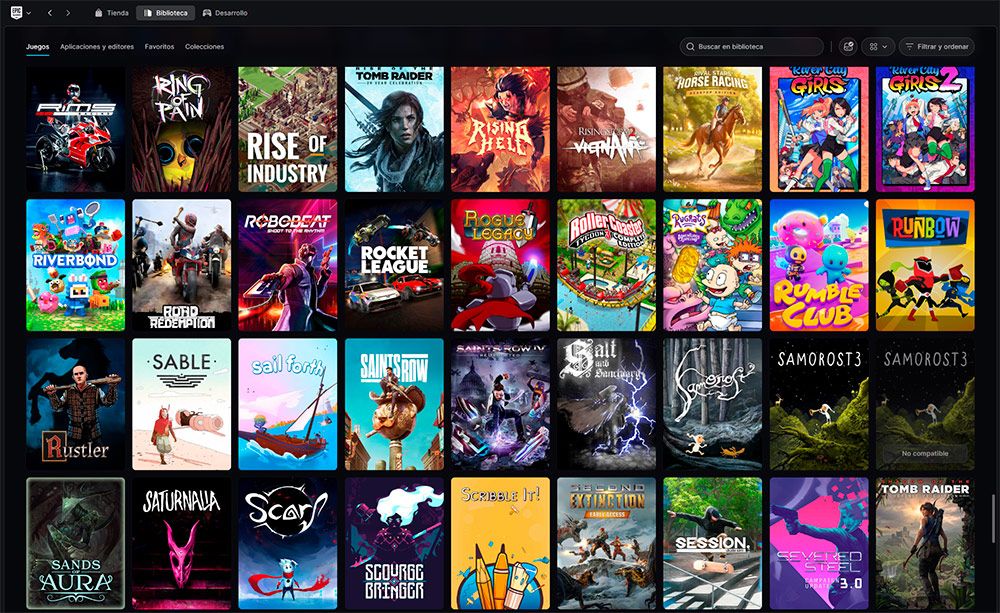Select the Saints Row tile
Image resolution: width=1000 pixels, height=613 pixels.
tap(394, 404)
